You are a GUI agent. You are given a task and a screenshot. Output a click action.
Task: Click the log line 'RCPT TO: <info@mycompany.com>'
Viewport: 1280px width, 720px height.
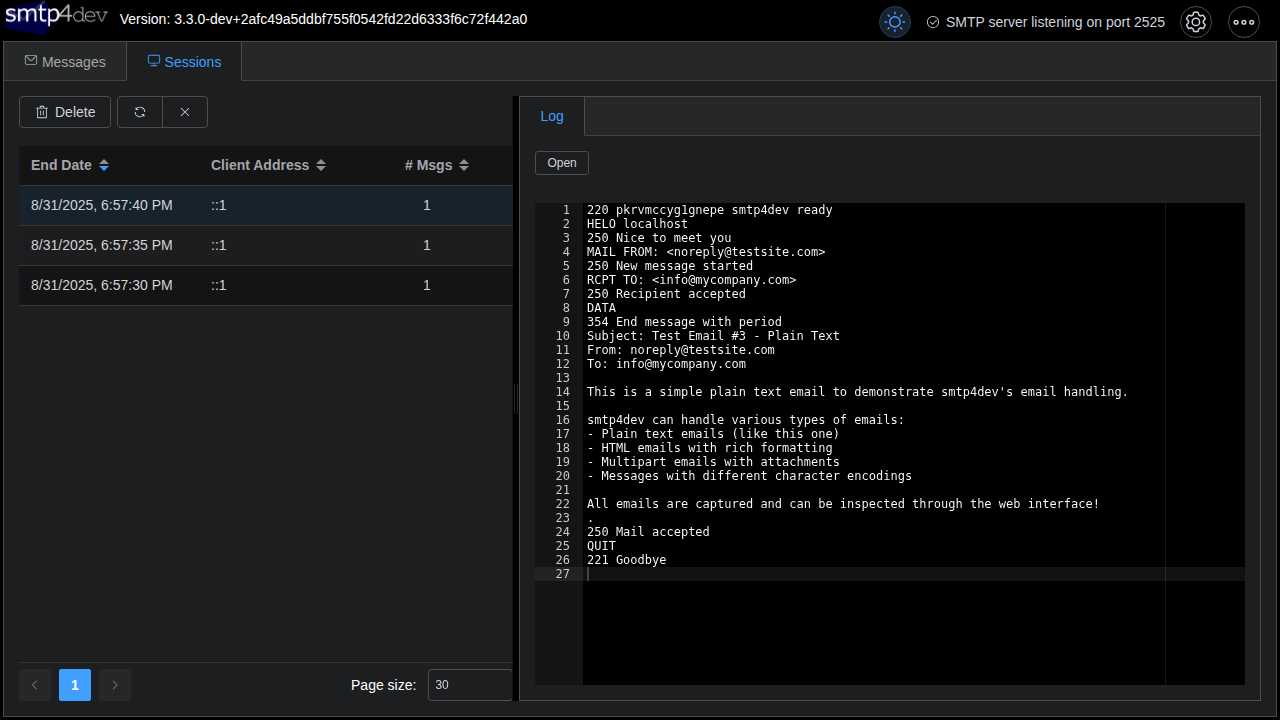tap(691, 280)
